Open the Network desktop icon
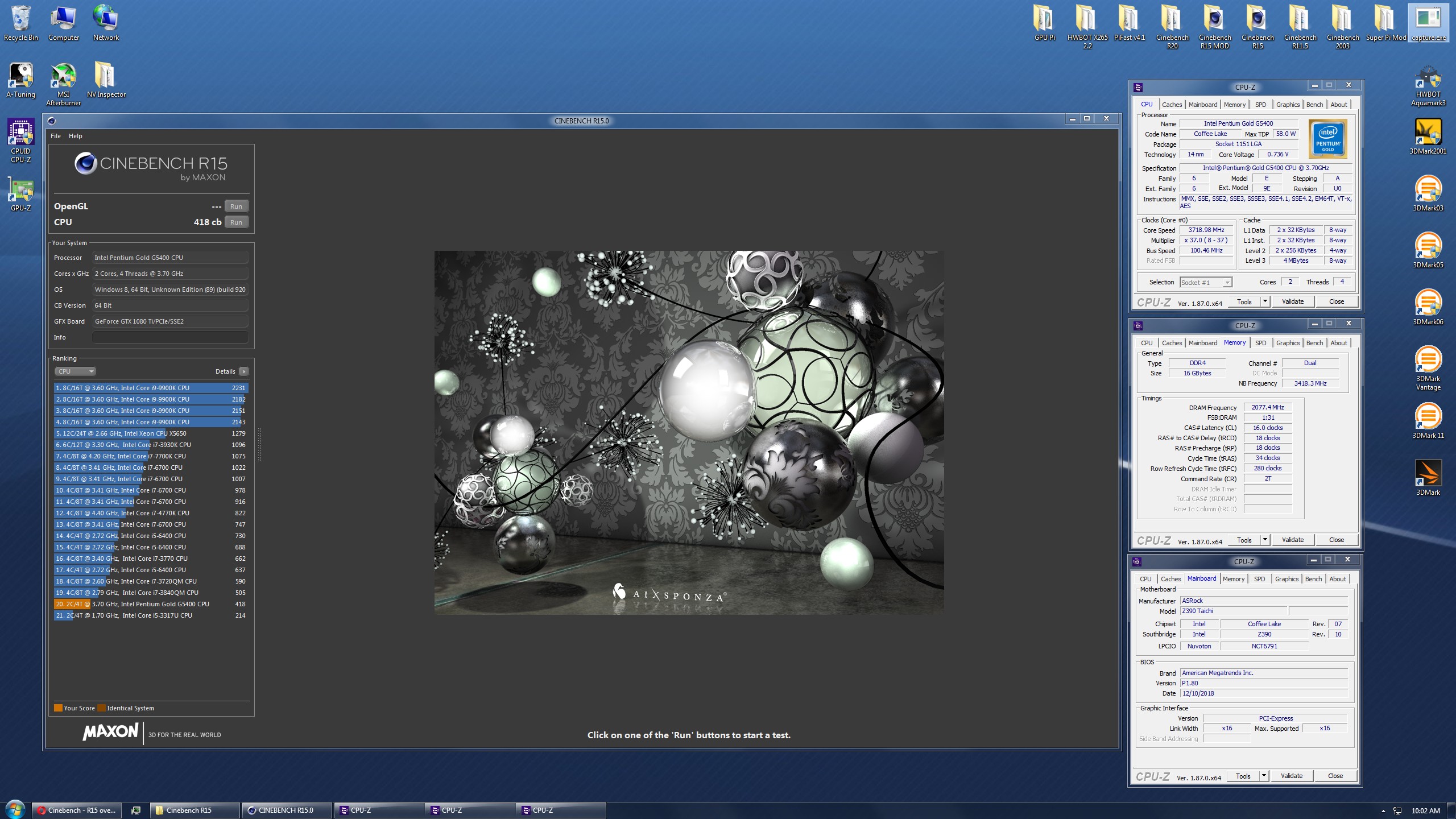Screen dimensions: 1456x819 click(106, 23)
